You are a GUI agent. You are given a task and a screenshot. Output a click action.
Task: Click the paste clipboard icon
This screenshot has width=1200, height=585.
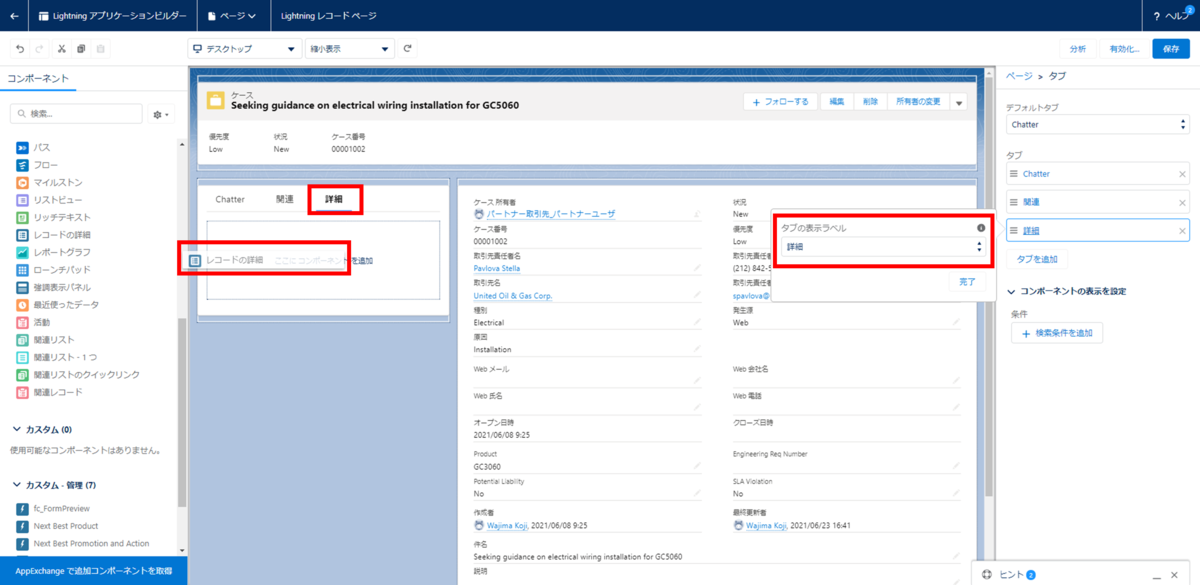click(x=101, y=49)
